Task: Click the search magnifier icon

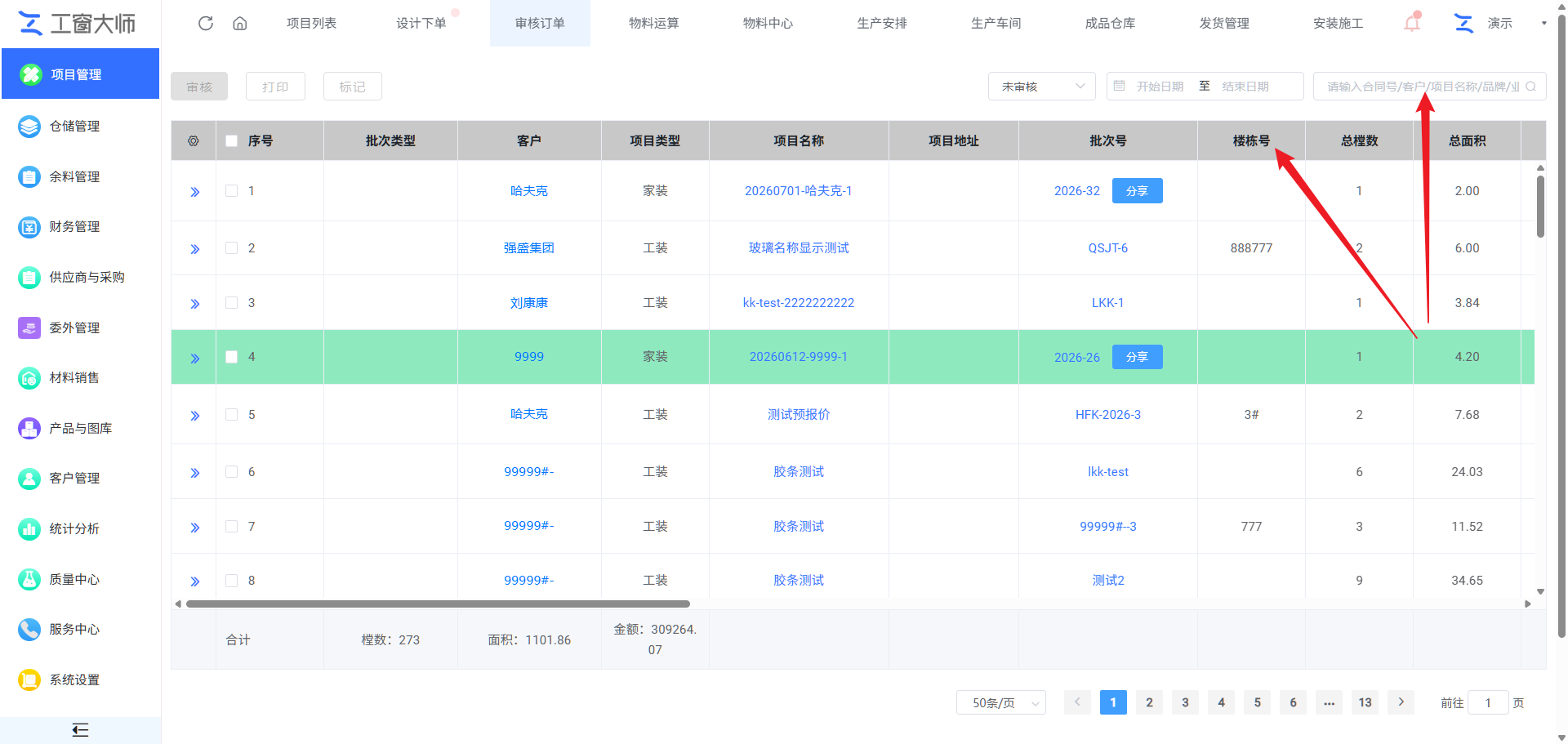Action: pos(1530,87)
